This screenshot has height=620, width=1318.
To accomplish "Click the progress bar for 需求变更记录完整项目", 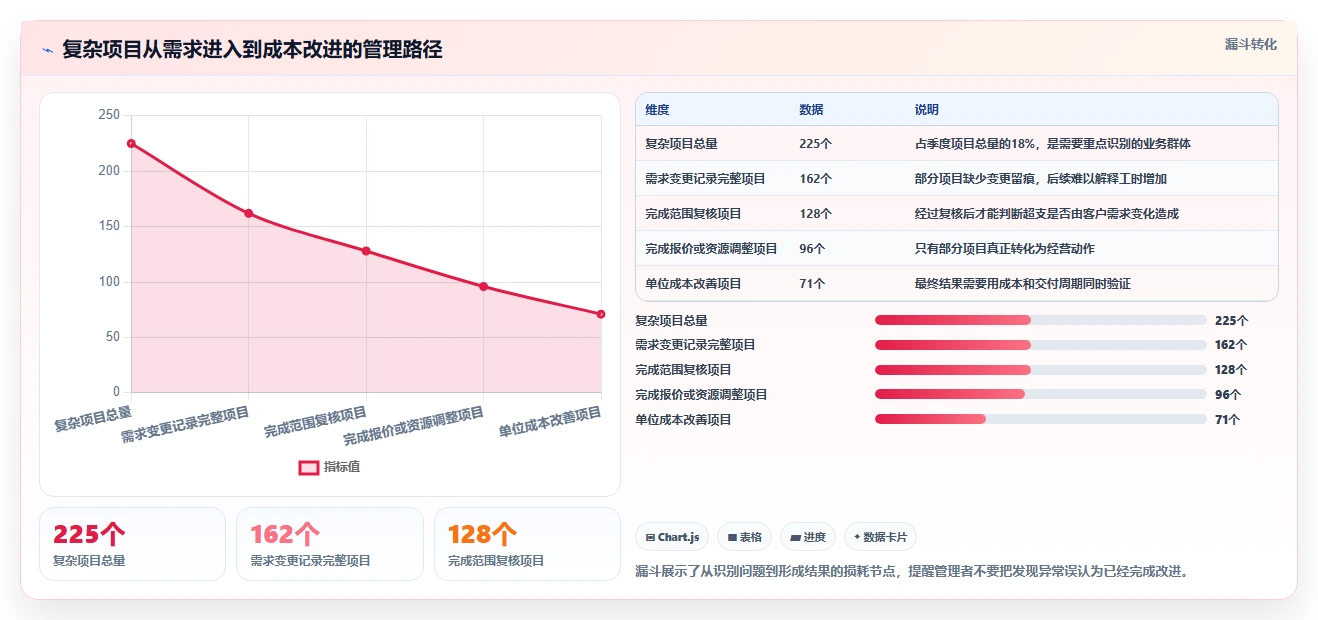I will click(1041, 345).
